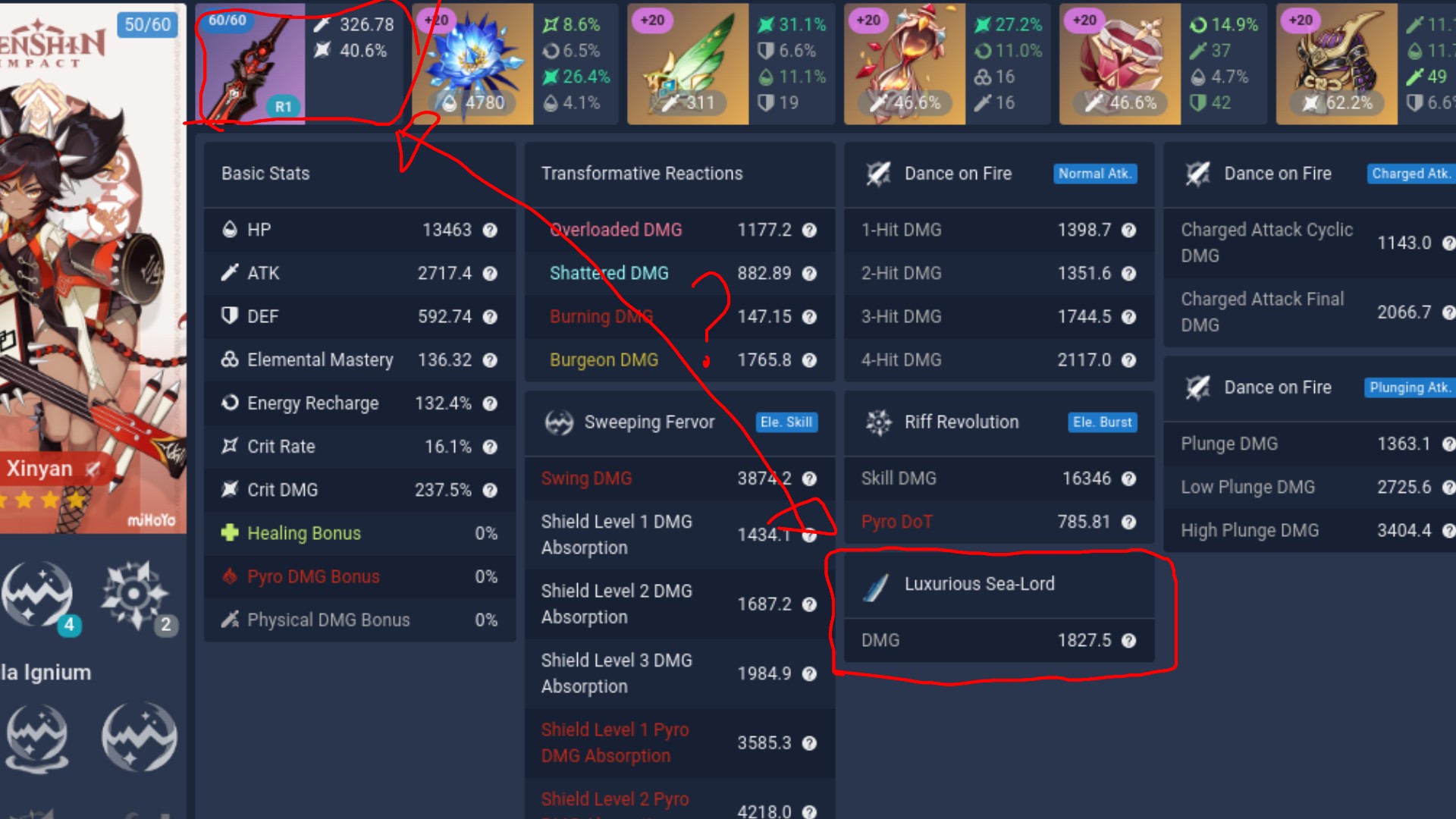Select the helmet circlet artifact icon

pyautogui.click(x=1337, y=64)
